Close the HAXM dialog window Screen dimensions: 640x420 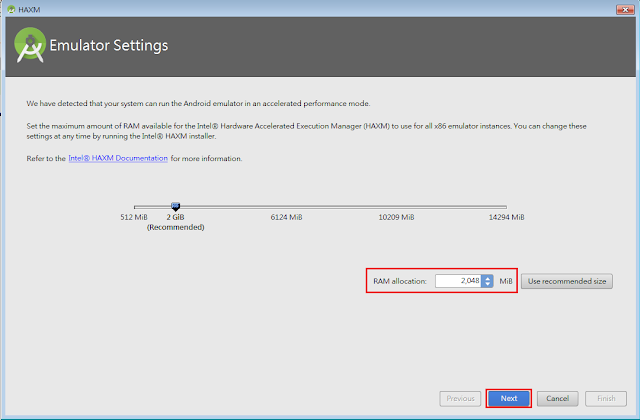625,9
